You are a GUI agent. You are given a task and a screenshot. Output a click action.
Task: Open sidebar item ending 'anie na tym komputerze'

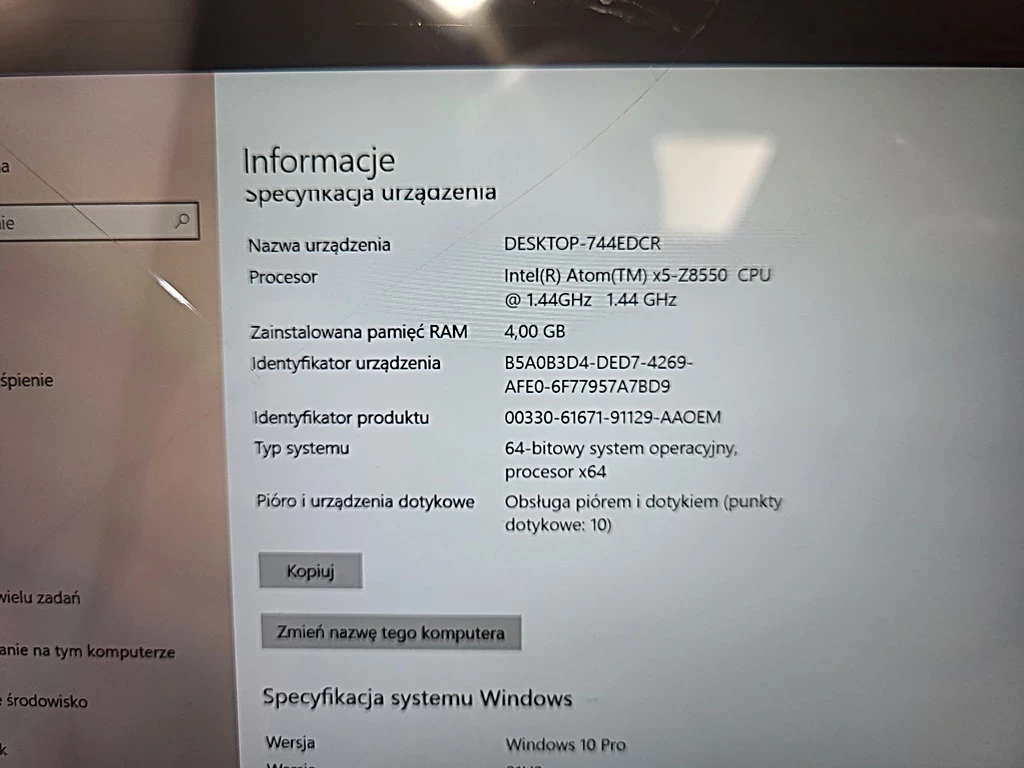[88, 651]
